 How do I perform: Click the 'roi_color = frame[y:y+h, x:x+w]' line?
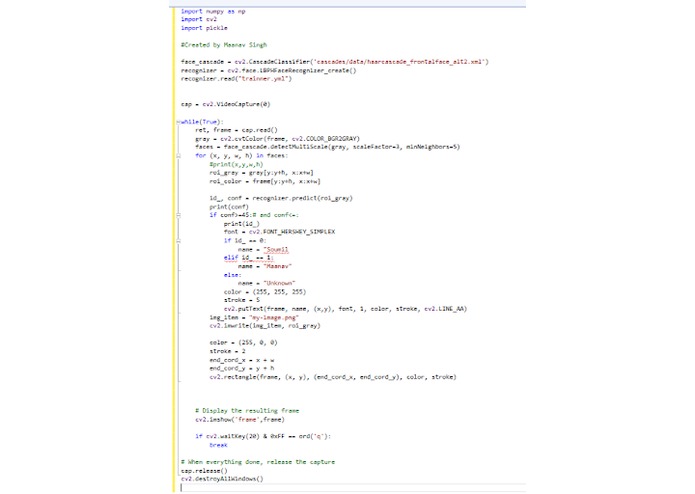tap(265, 181)
